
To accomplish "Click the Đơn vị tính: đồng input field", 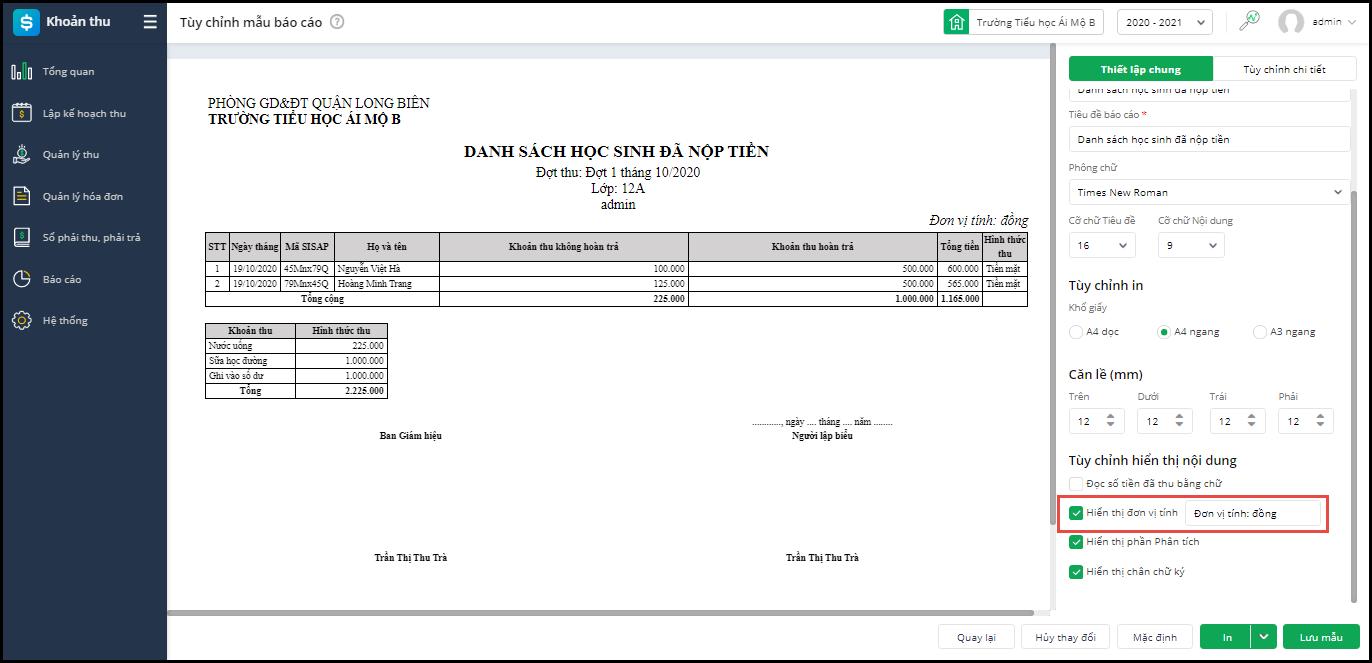I will point(1253,513).
